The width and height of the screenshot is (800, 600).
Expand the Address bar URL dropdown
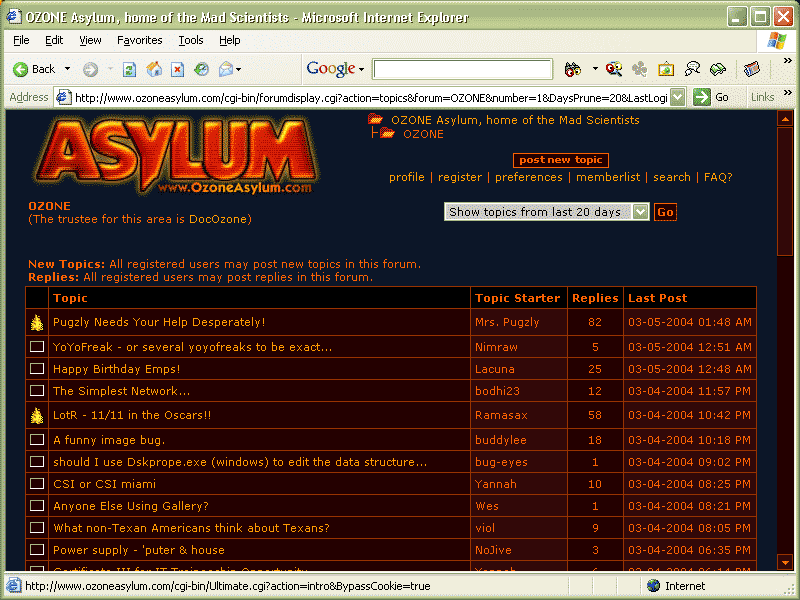pyautogui.click(x=677, y=97)
